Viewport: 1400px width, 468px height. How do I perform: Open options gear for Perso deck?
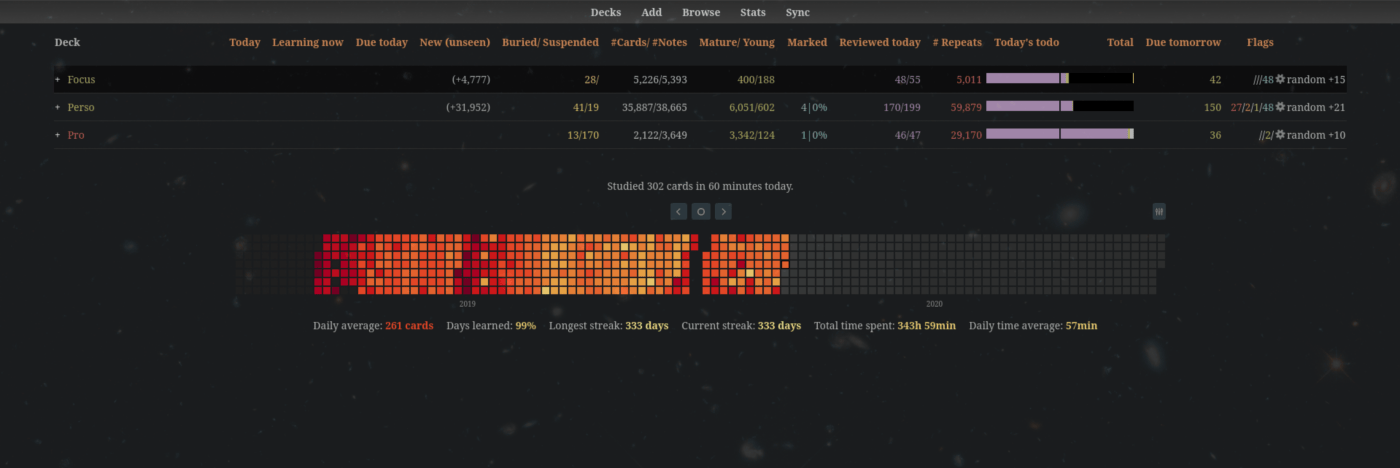click(x=1280, y=107)
